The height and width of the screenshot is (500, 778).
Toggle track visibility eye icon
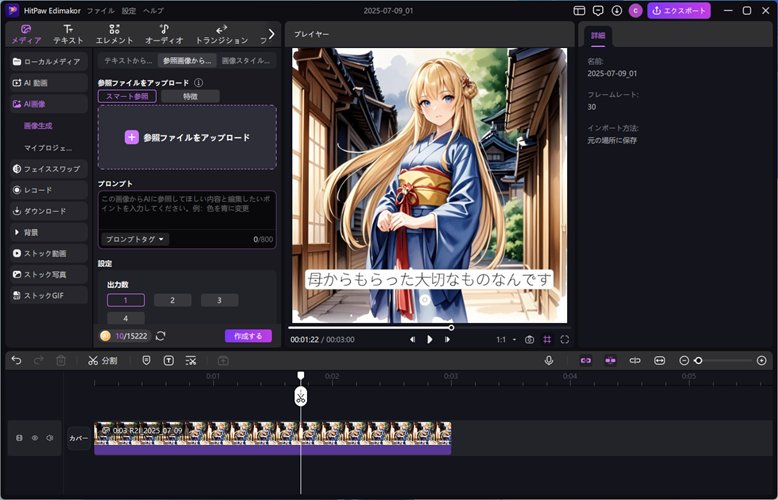coord(35,438)
